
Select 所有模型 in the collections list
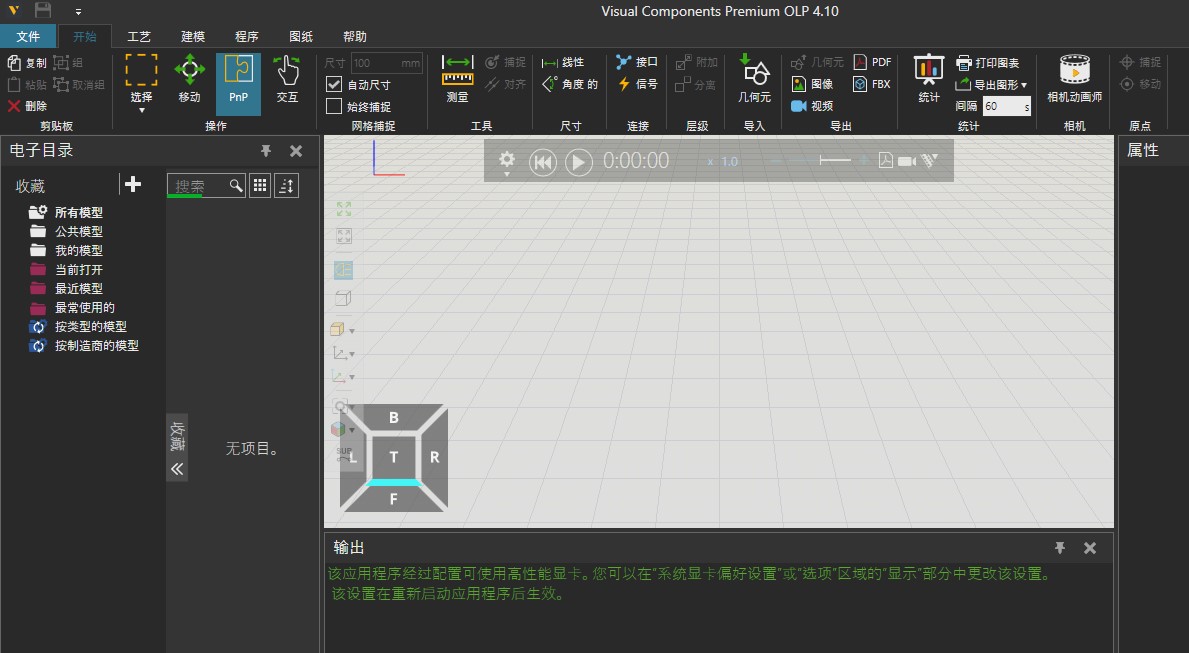tap(78, 212)
